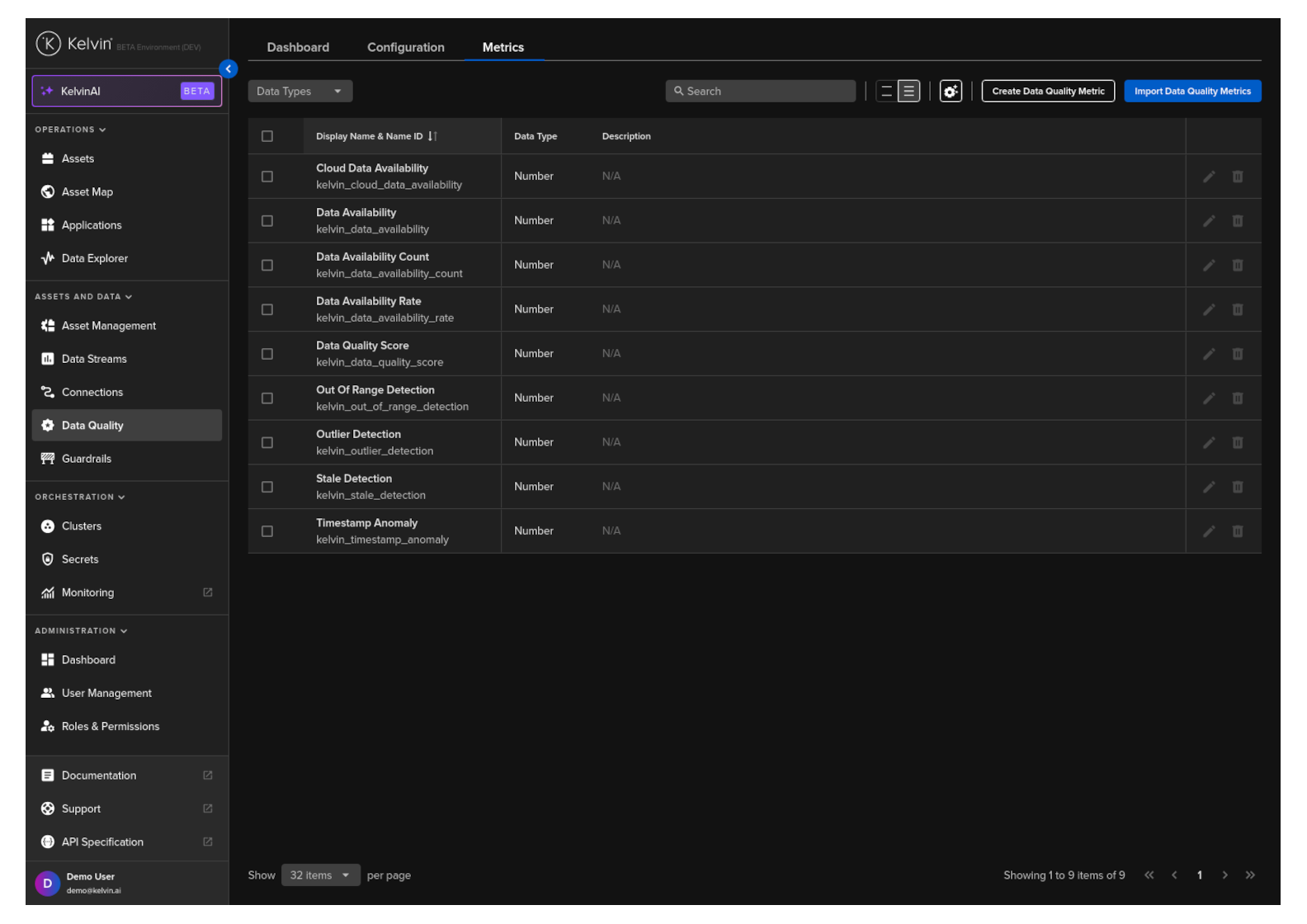Collapse the sidebar with blue arrow button
Viewport: 1307px width, 924px height.
click(x=229, y=69)
